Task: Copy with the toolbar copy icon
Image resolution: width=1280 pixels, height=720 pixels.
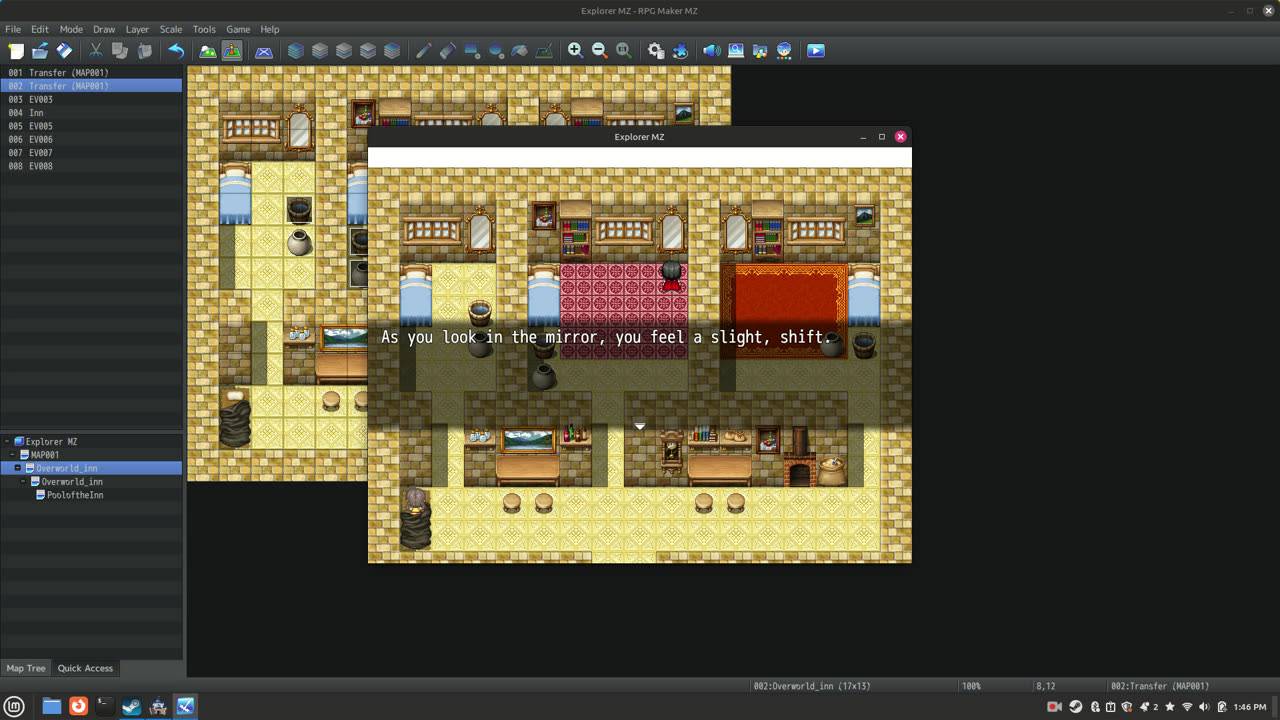Action: tap(120, 51)
